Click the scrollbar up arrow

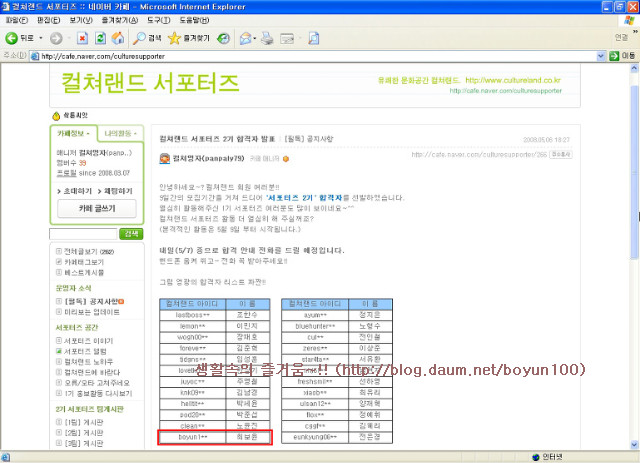(634, 69)
